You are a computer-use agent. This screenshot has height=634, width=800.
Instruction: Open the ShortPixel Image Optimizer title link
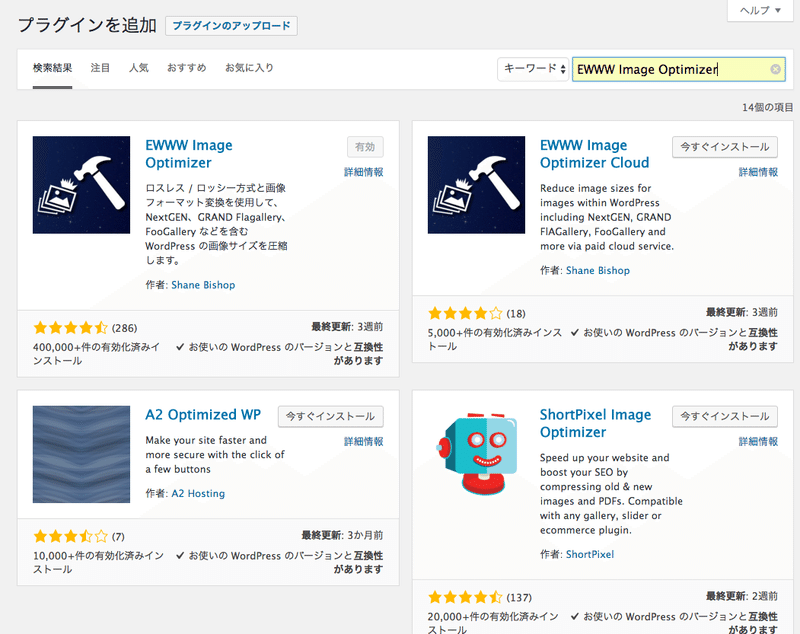pos(595,423)
